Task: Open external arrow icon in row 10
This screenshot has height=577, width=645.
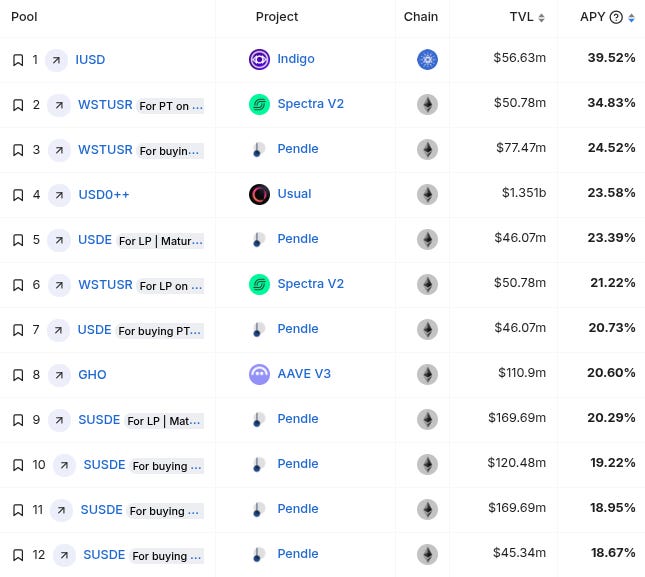Action: coord(64,466)
